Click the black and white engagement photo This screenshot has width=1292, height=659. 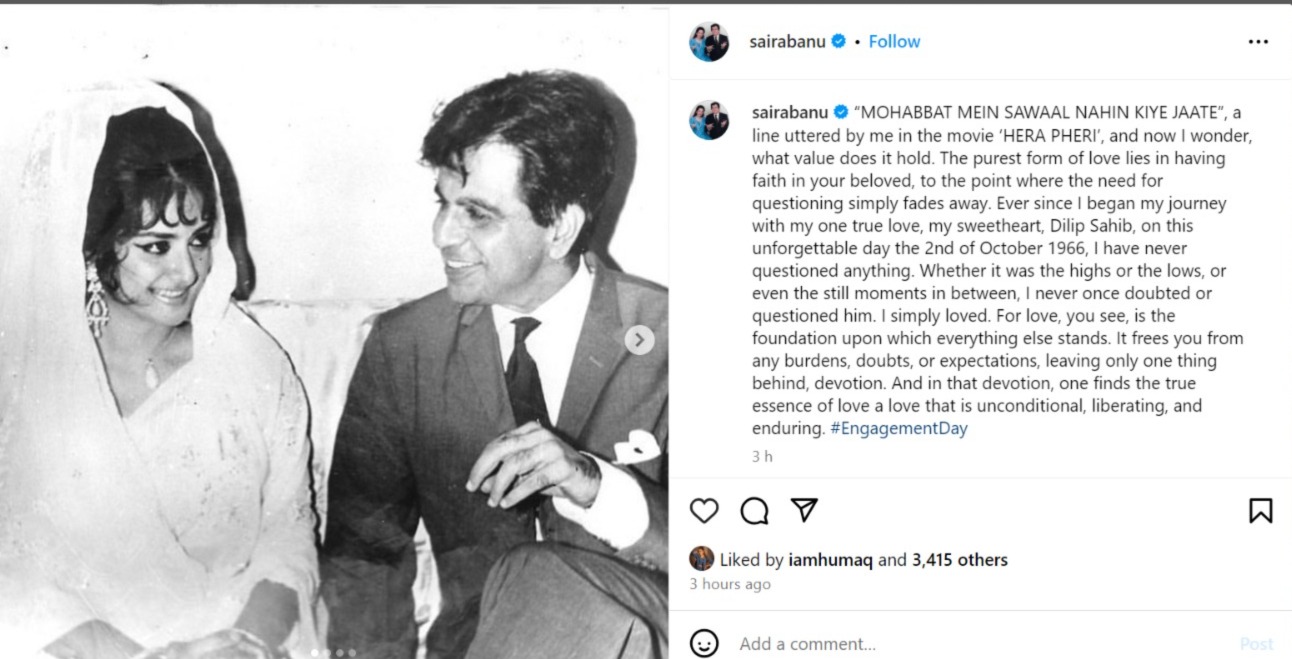coord(334,330)
